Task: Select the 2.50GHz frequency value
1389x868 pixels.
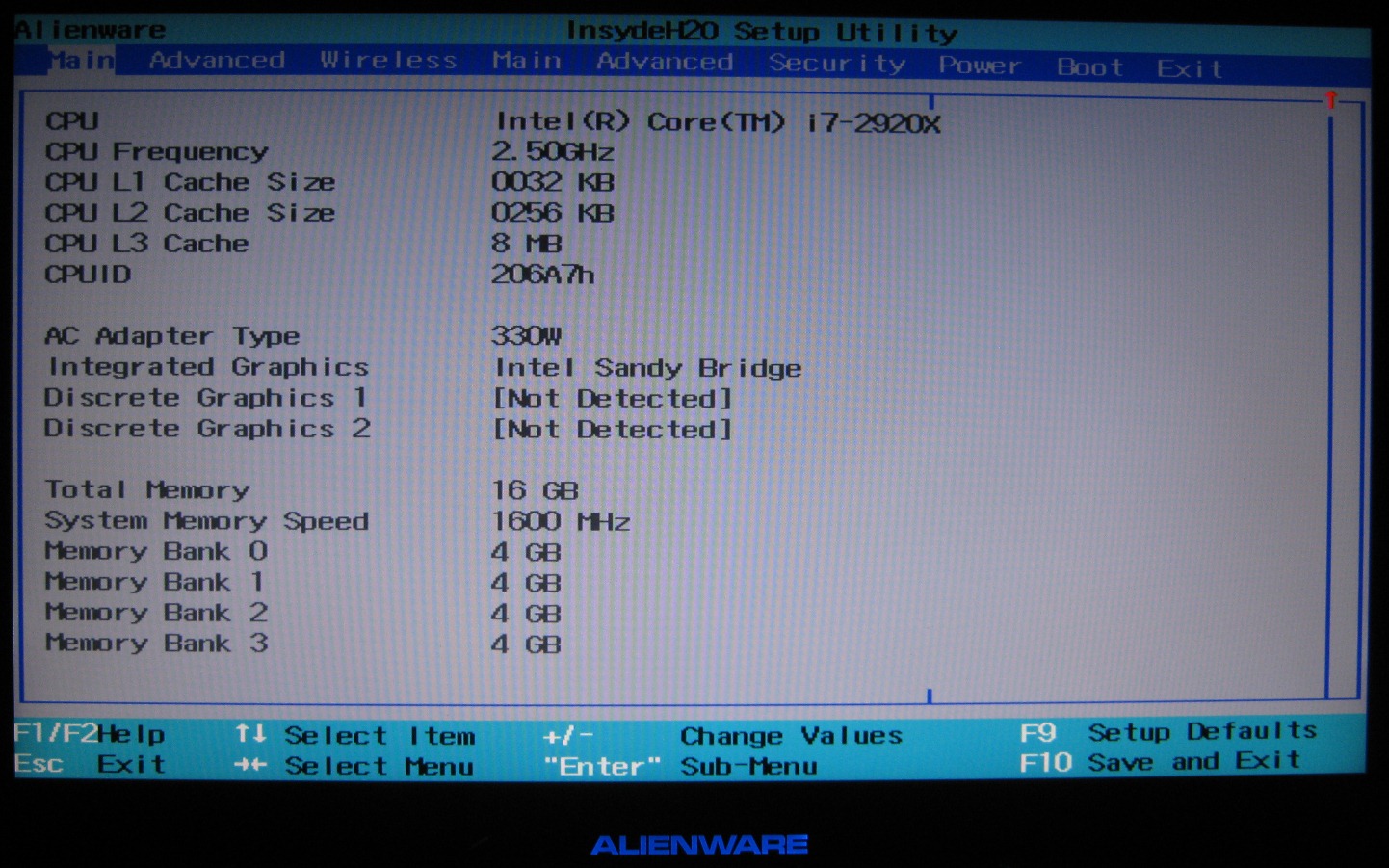Action: [x=552, y=151]
